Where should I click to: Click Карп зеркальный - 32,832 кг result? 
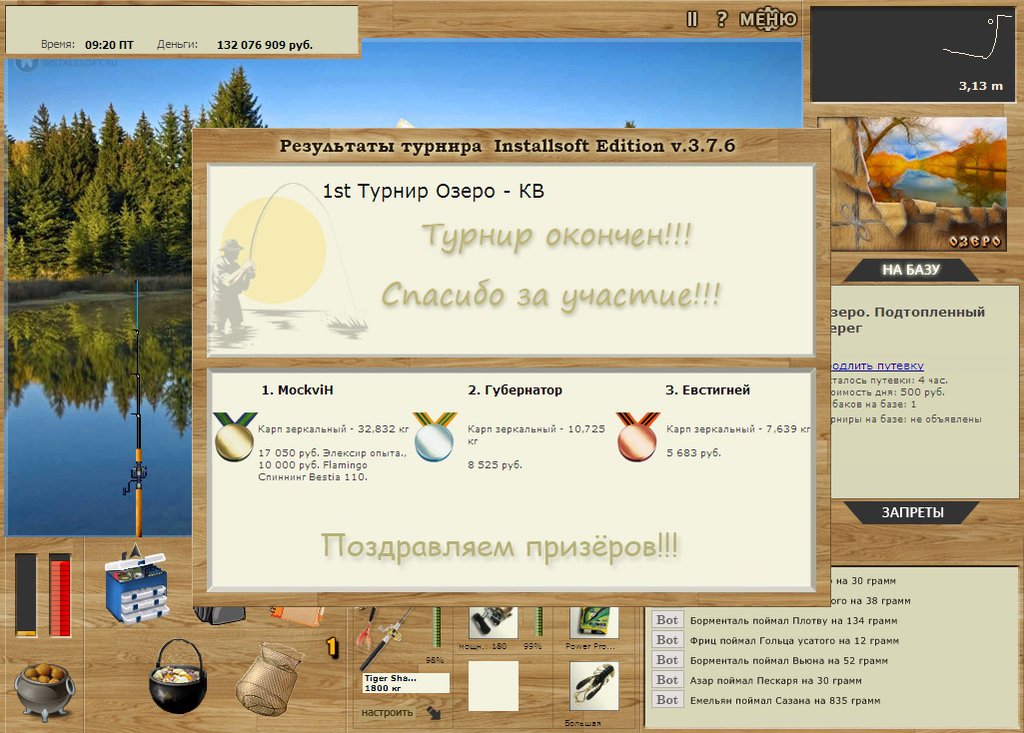click(333, 429)
